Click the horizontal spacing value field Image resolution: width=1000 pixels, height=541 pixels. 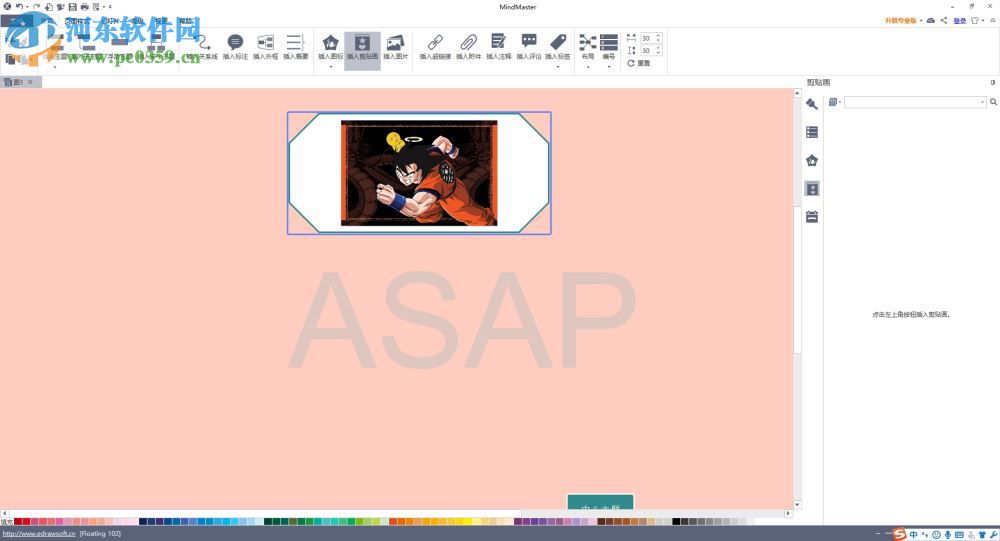pos(647,38)
